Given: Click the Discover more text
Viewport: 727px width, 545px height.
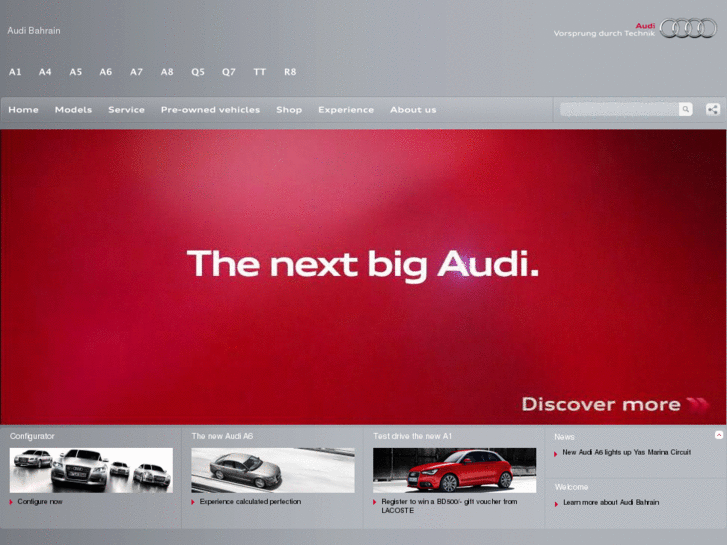Looking at the screenshot, I should point(601,404).
